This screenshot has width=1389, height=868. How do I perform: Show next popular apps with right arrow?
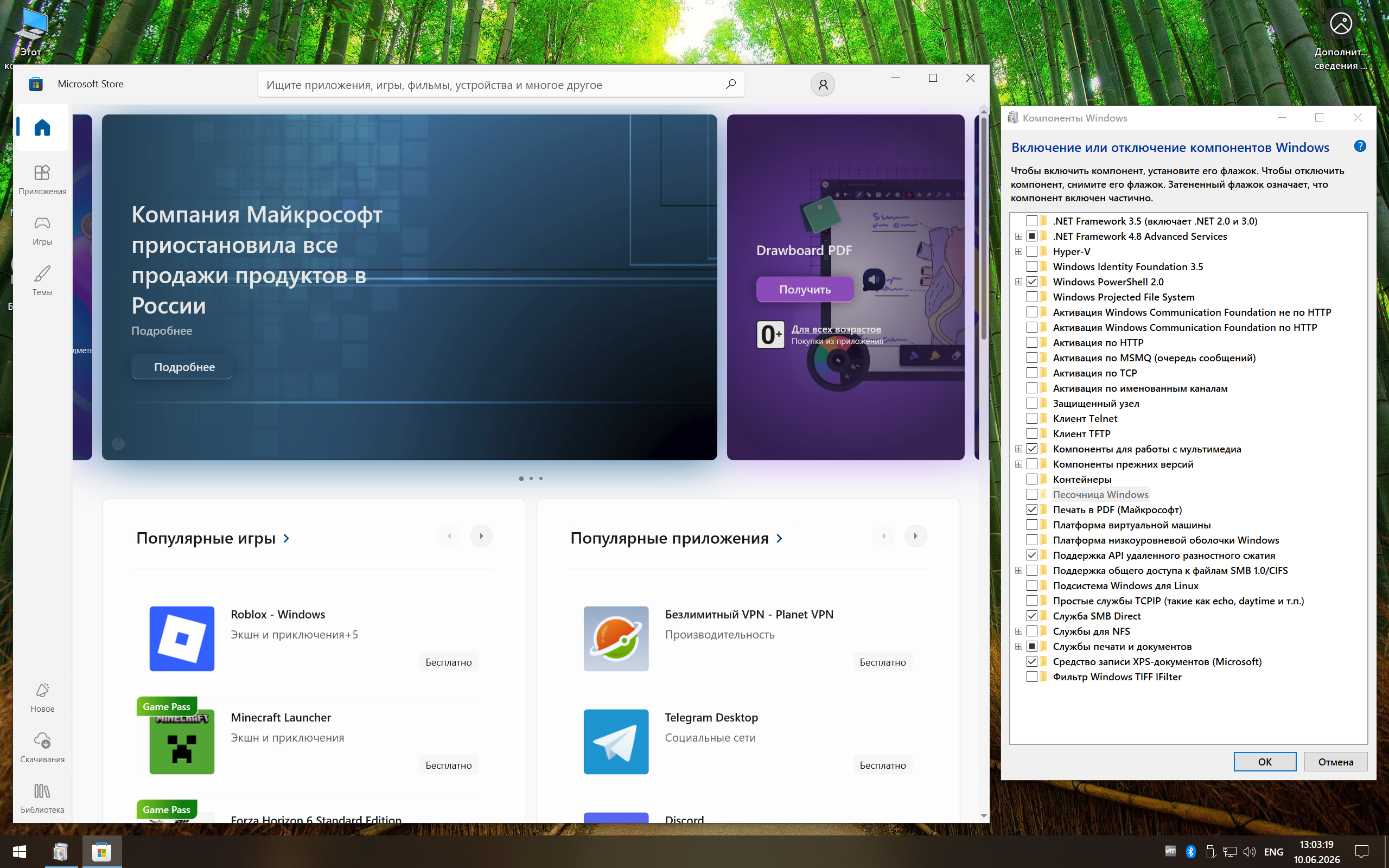pos(915,536)
